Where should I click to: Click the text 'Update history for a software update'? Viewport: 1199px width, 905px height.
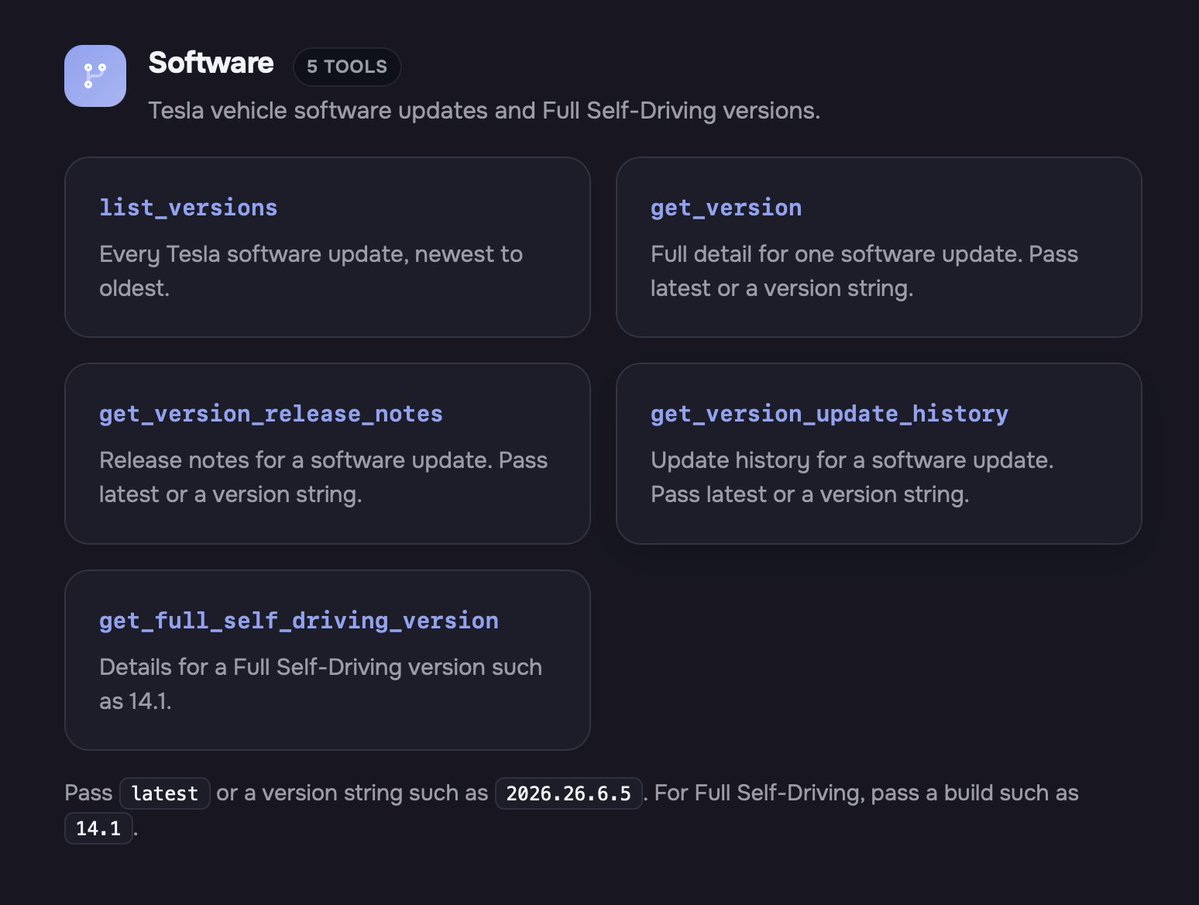pos(852,460)
